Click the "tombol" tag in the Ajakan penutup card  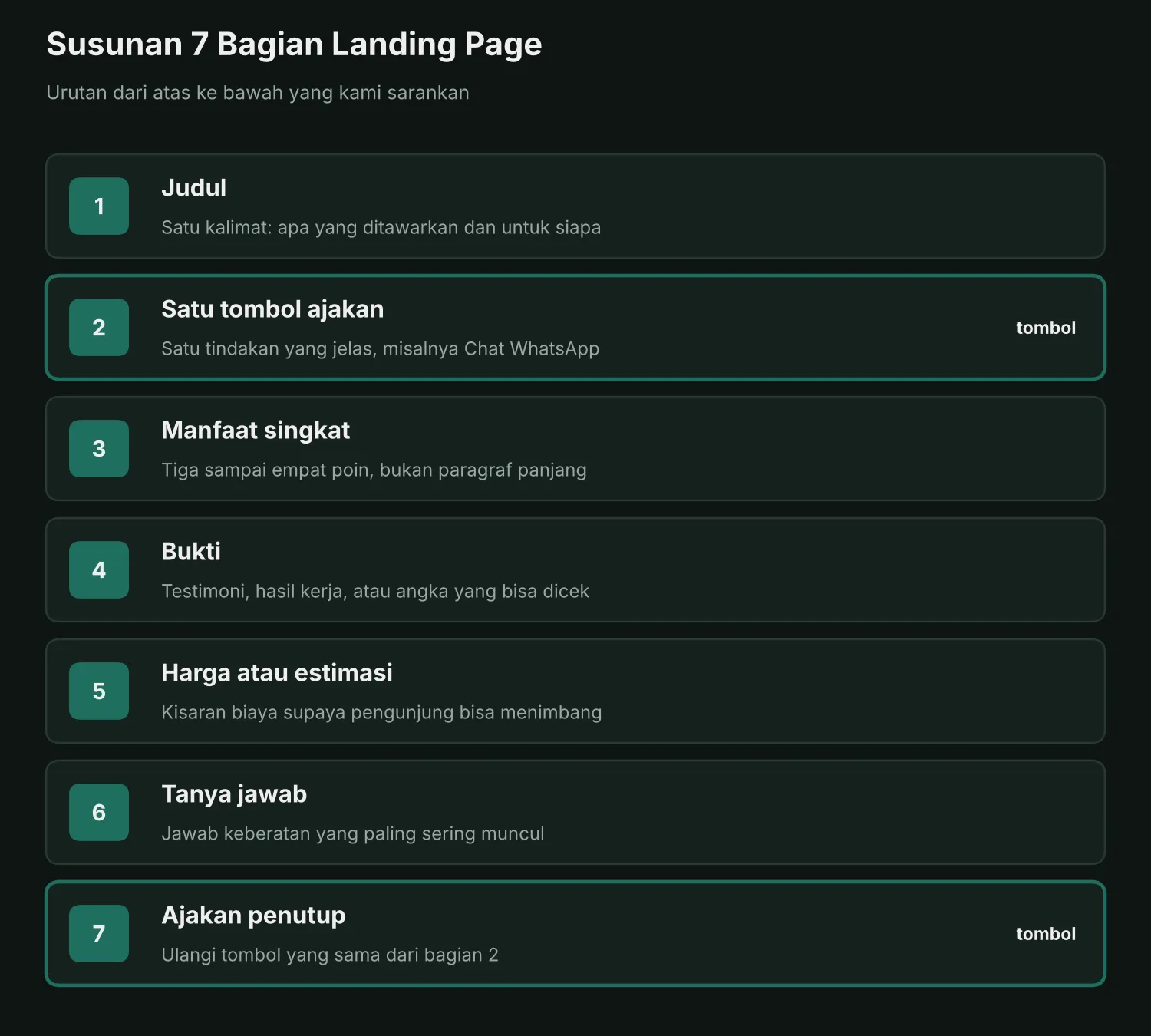coord(1046,934)
